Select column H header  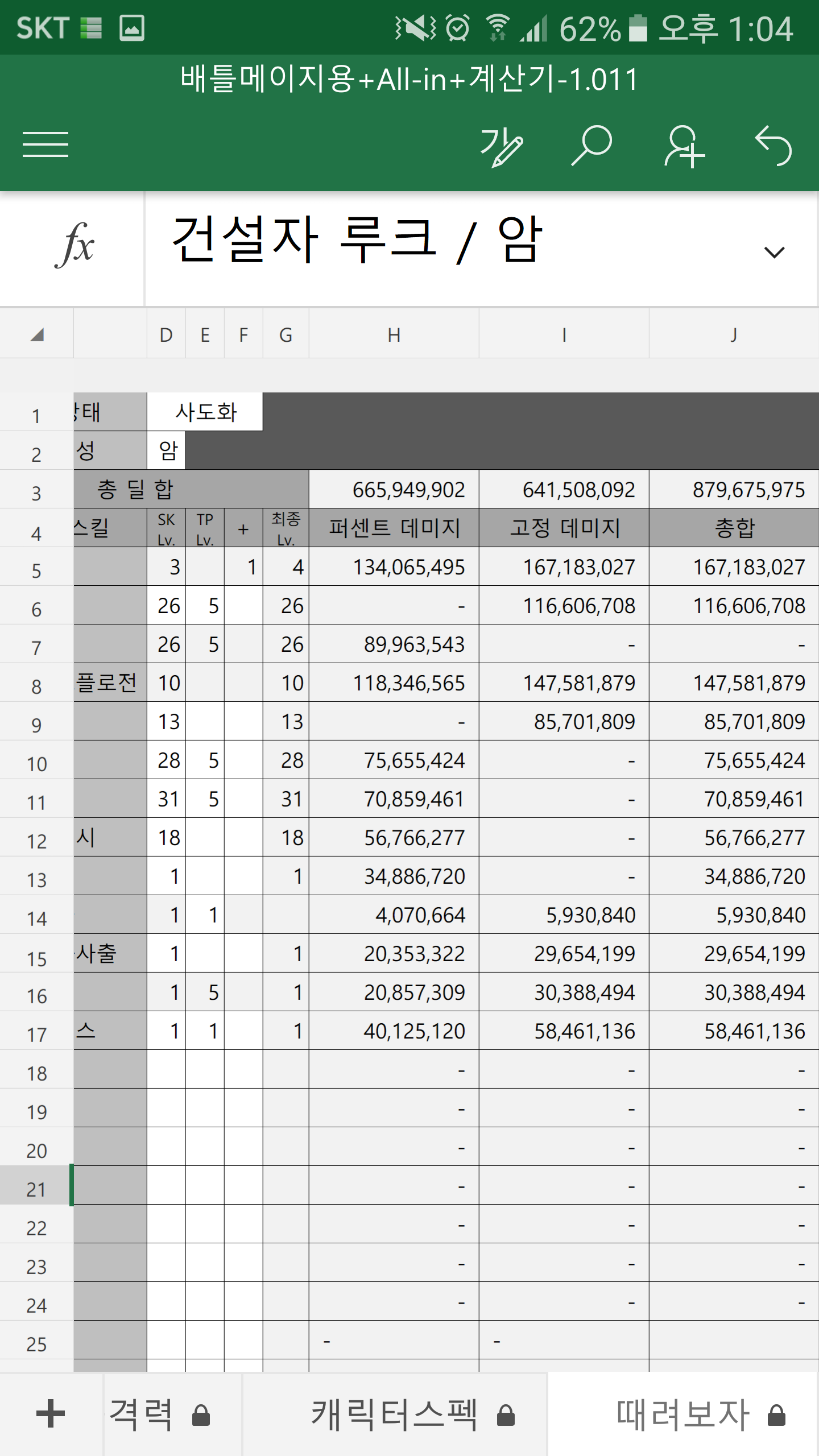[x=394, y=335]
